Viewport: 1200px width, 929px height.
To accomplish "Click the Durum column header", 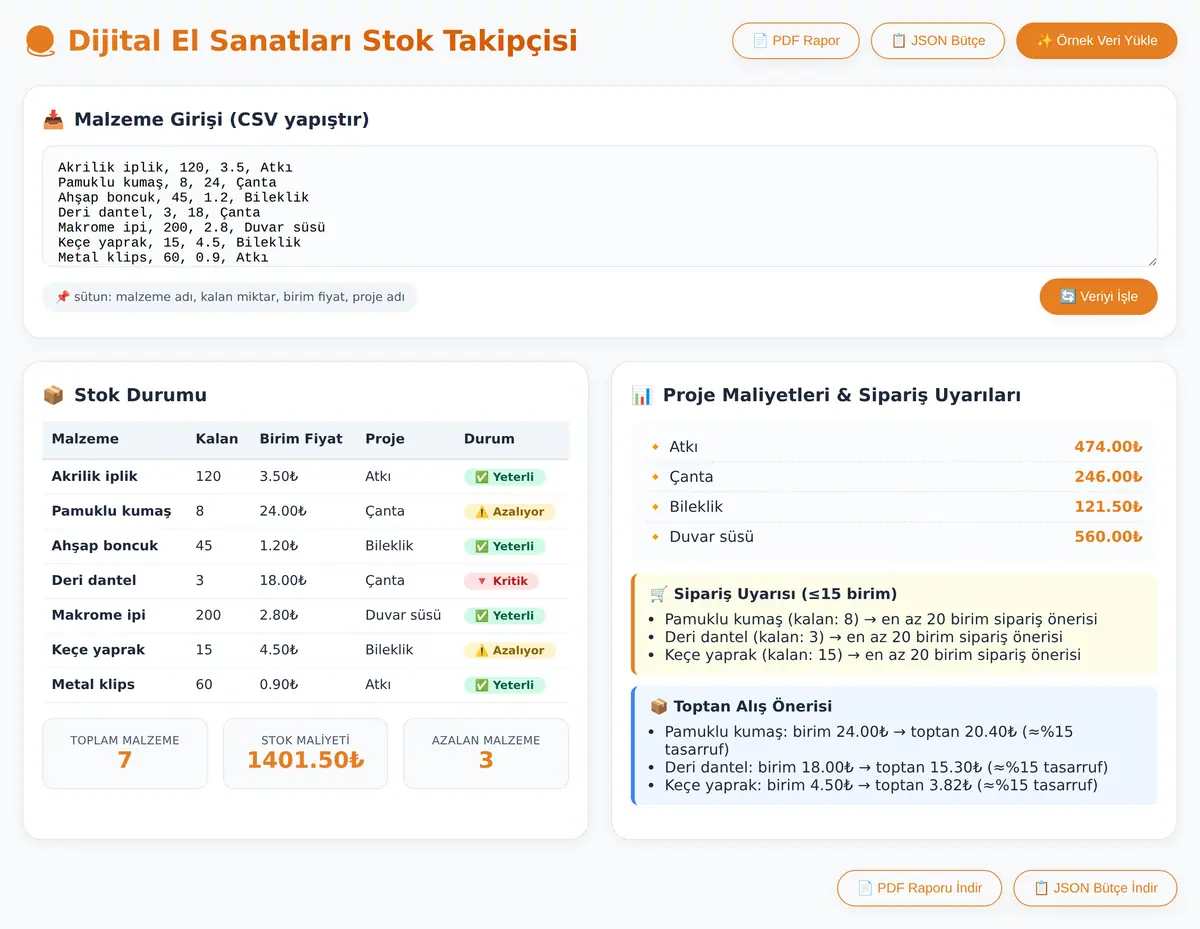I will coord(489,439).
